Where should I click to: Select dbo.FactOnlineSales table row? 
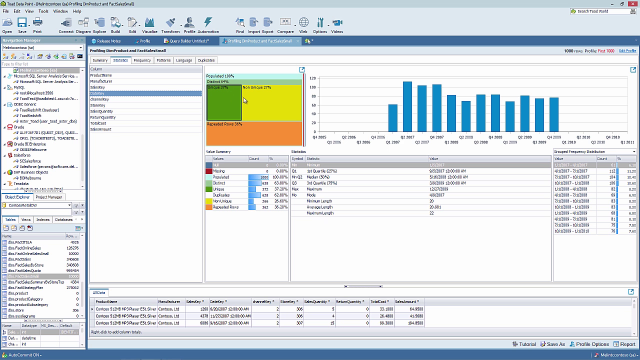41,248
